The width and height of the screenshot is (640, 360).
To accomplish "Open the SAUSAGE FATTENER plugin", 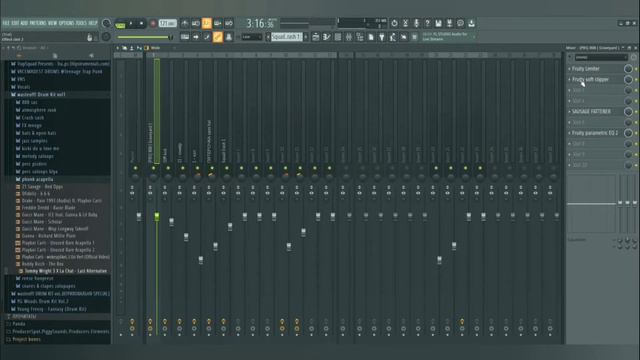I will 591,111.
